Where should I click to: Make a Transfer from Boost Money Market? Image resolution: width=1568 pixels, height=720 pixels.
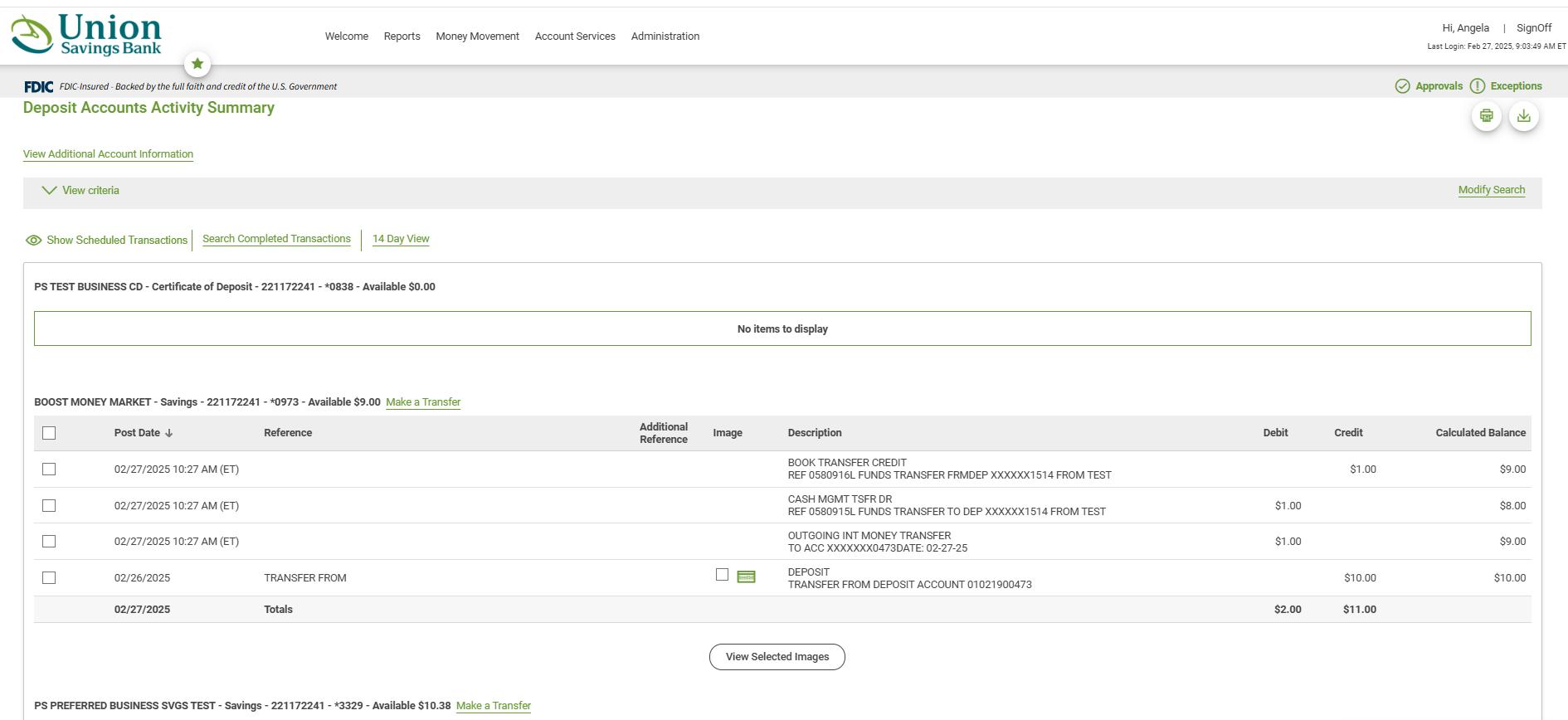coord(423,402)
